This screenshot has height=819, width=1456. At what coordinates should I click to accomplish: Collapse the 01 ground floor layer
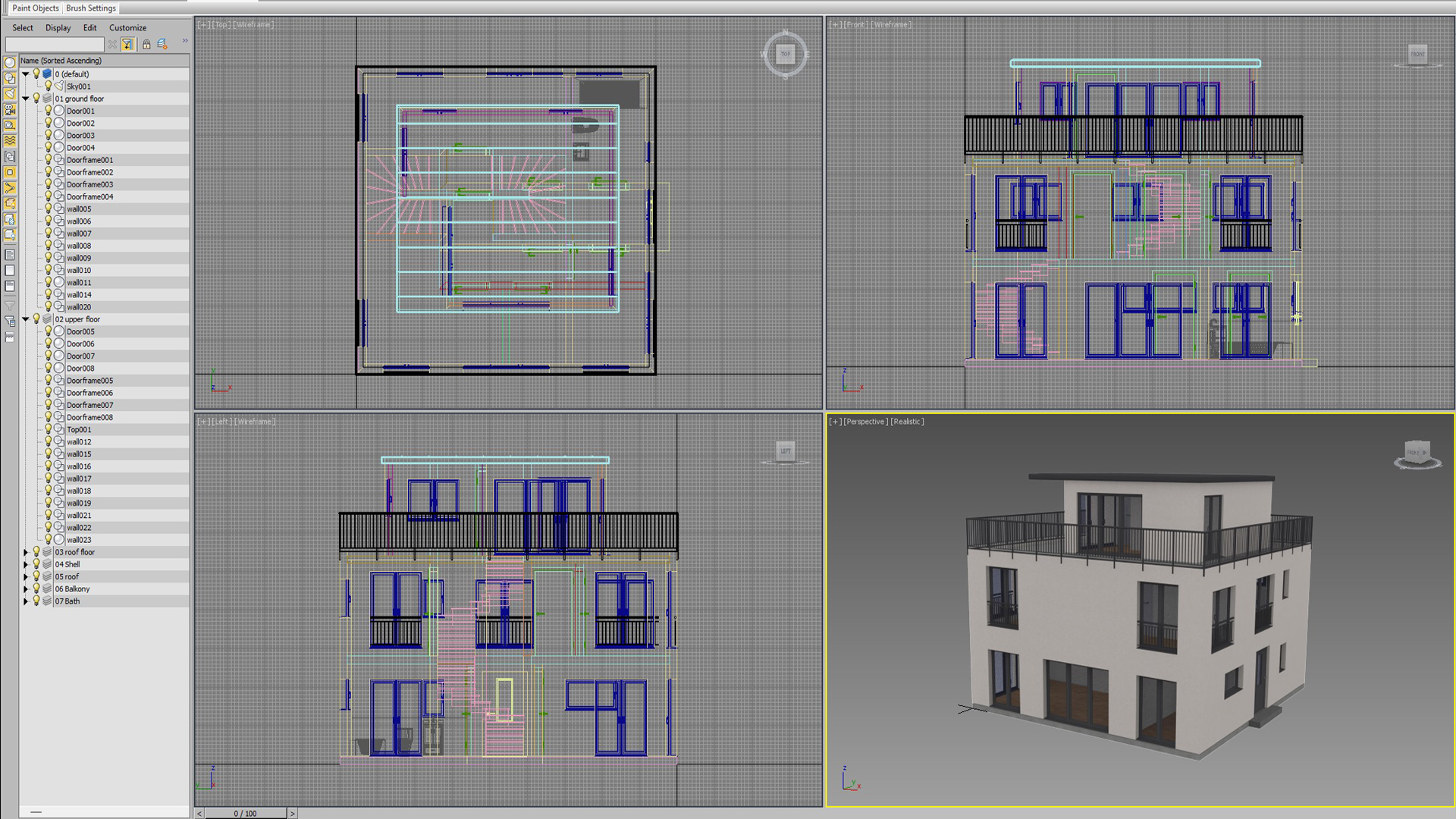(25, 99)
